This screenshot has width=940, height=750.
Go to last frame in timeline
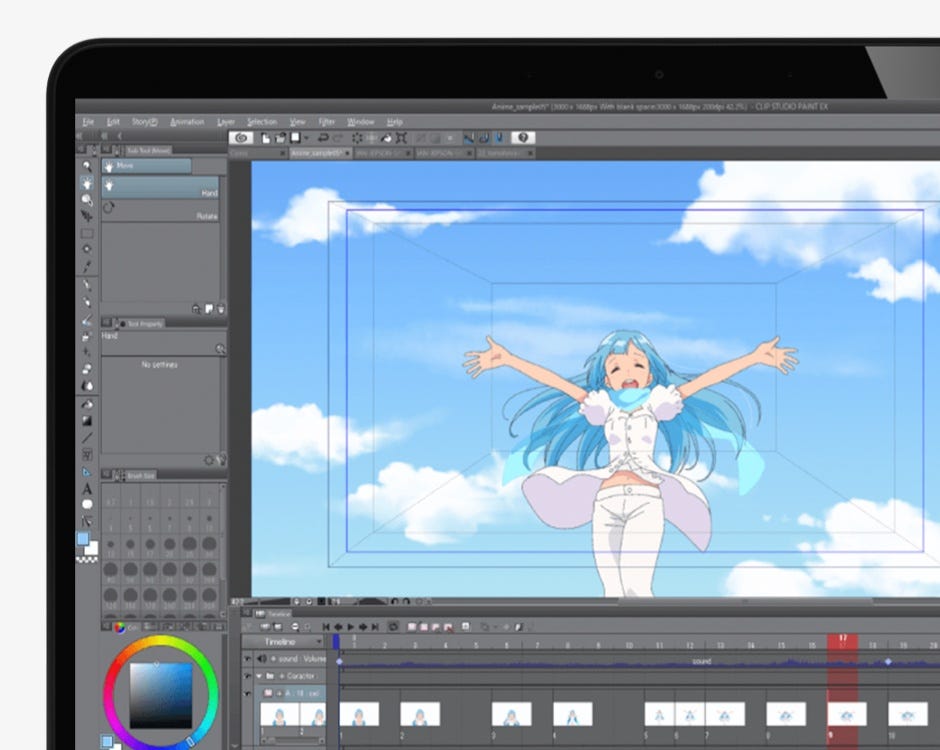[375, 626]
